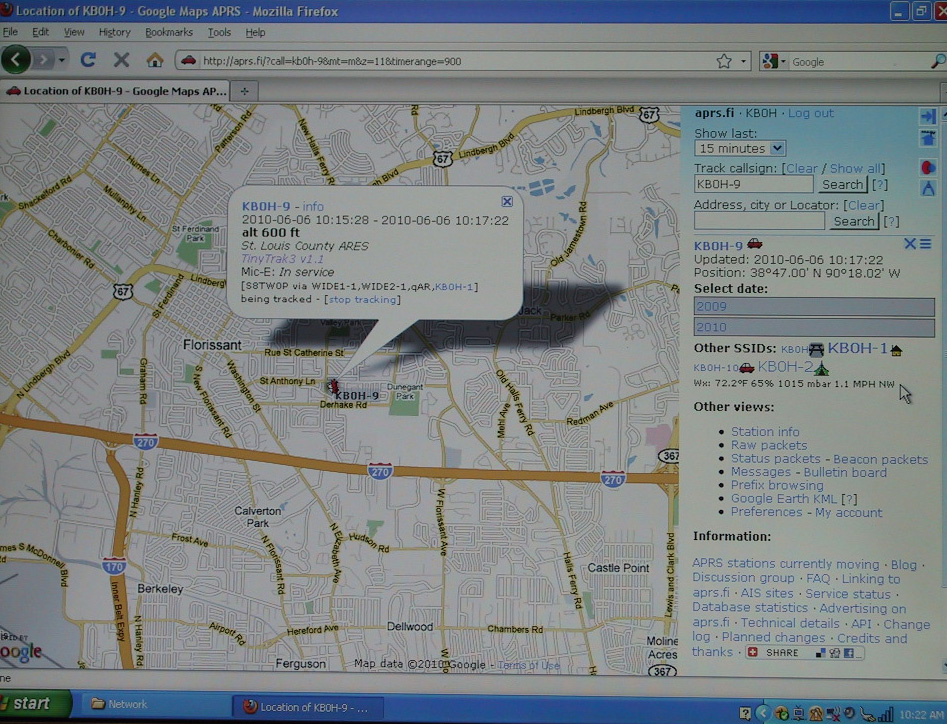Open the History menu
The width and height of the screenshot is (947, 724).
point(114,32)
